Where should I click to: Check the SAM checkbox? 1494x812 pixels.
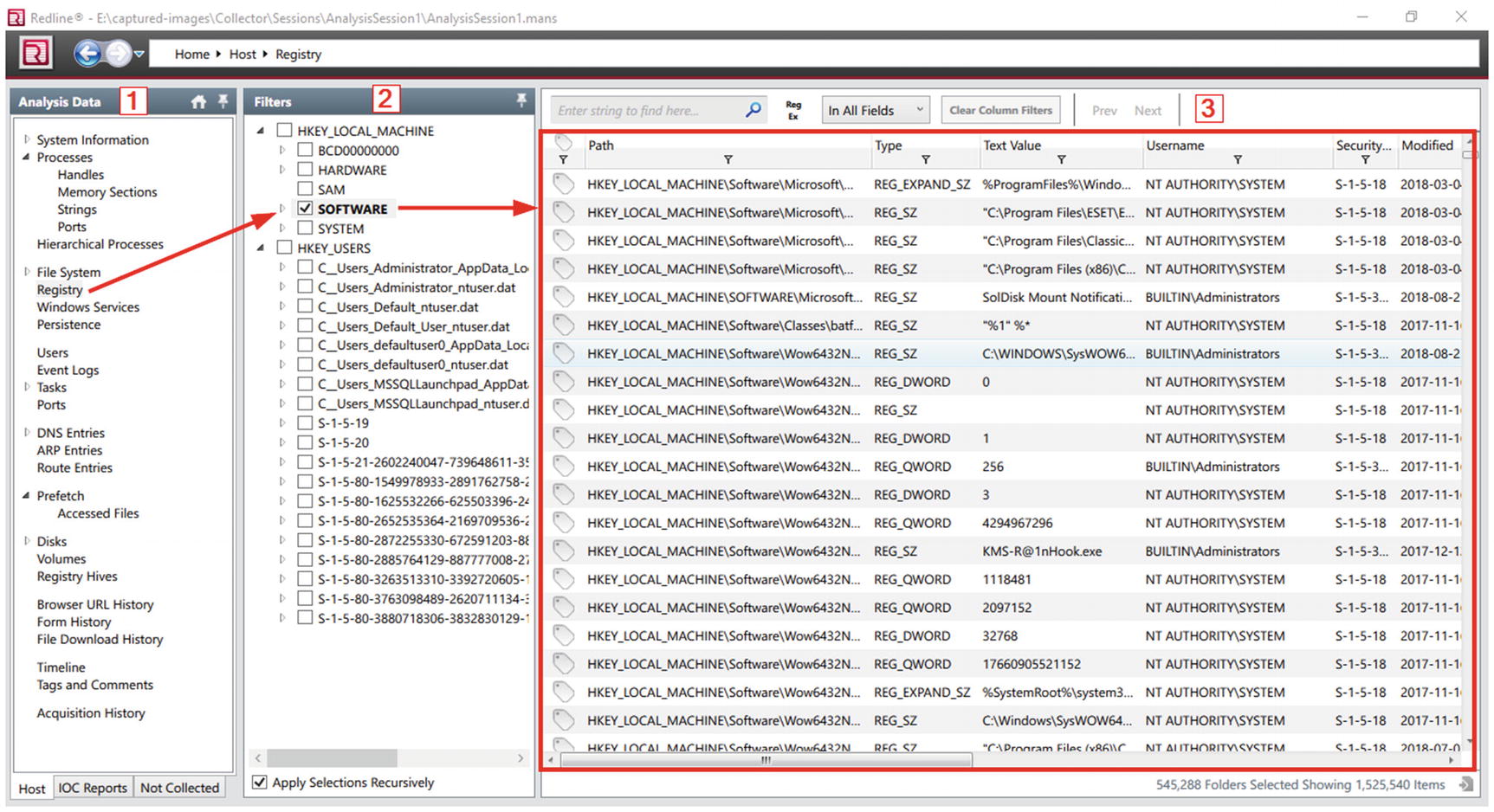pyautogui.click(x=305, y=189)
